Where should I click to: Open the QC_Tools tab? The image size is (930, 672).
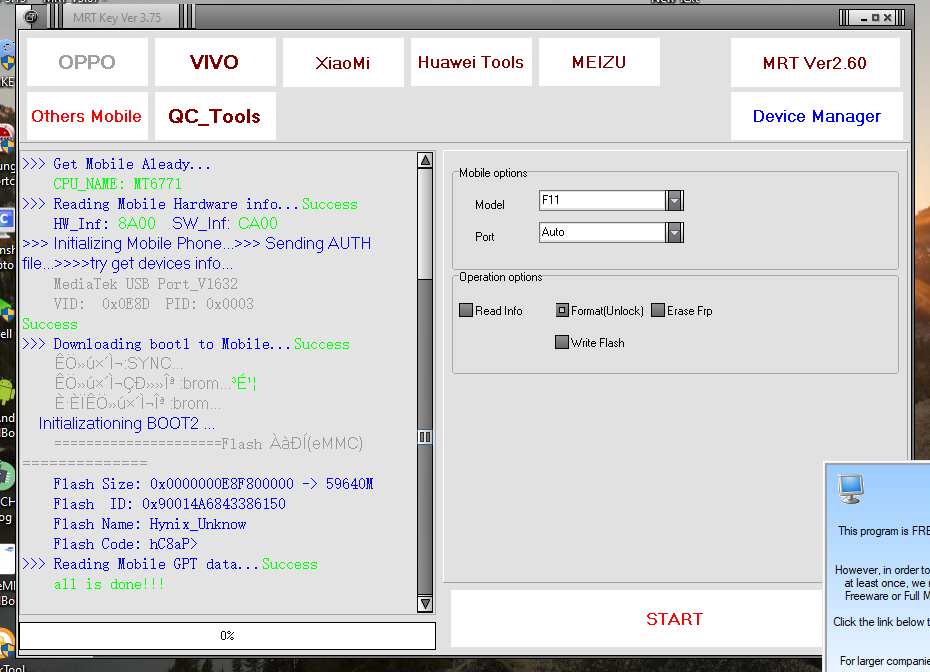[x=215, y=116]
